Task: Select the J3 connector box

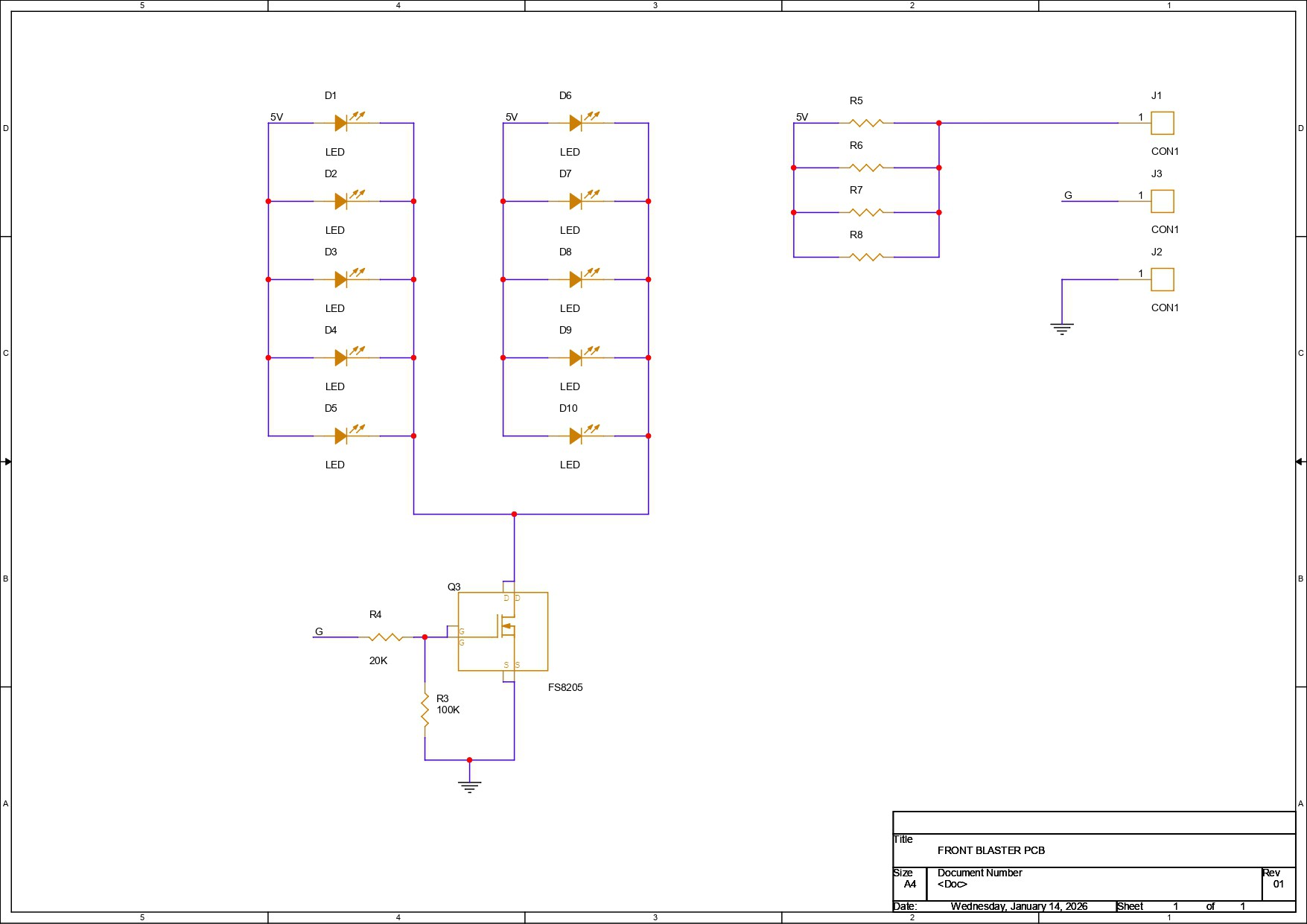Action: (x=1162, y=201)
